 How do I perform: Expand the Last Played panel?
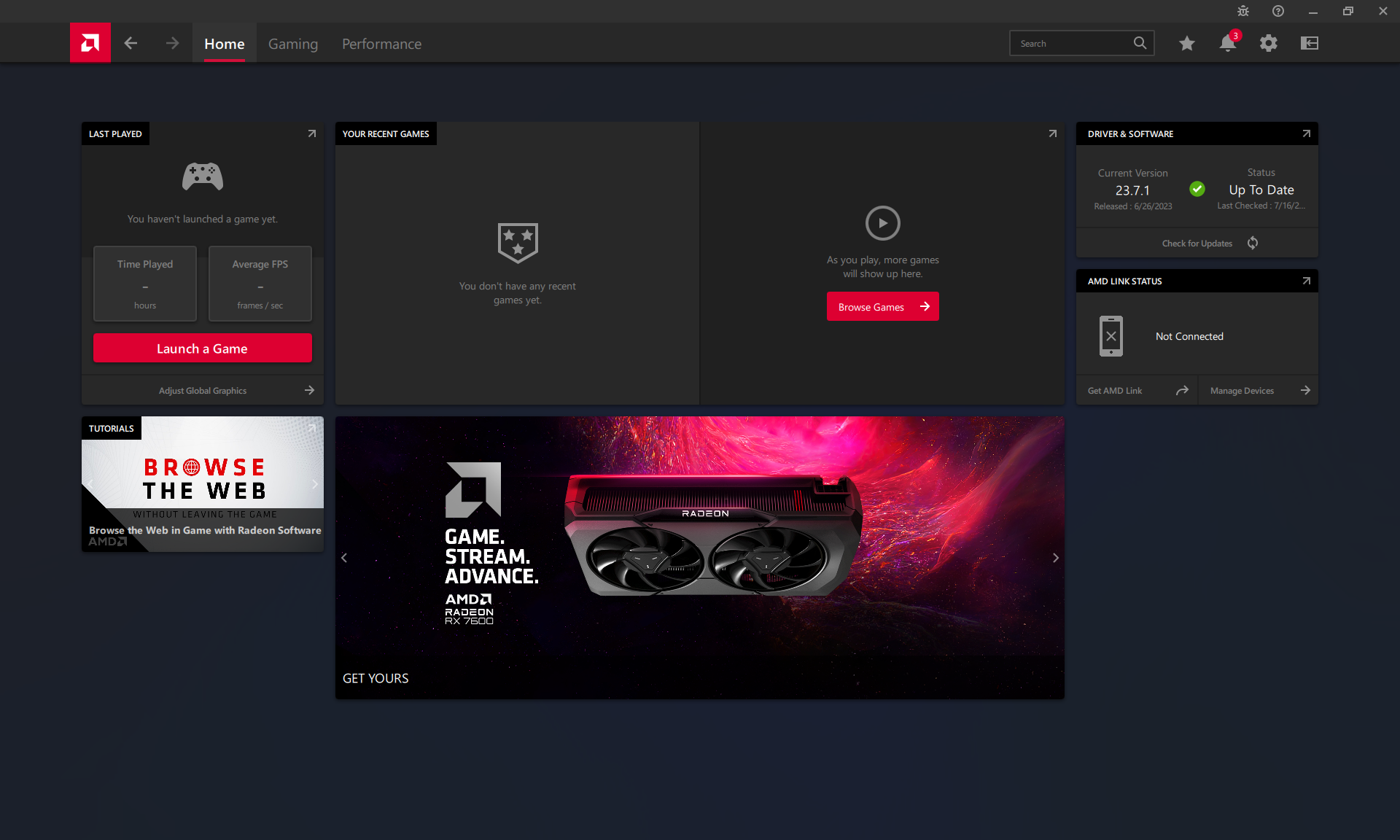(312, 133)
